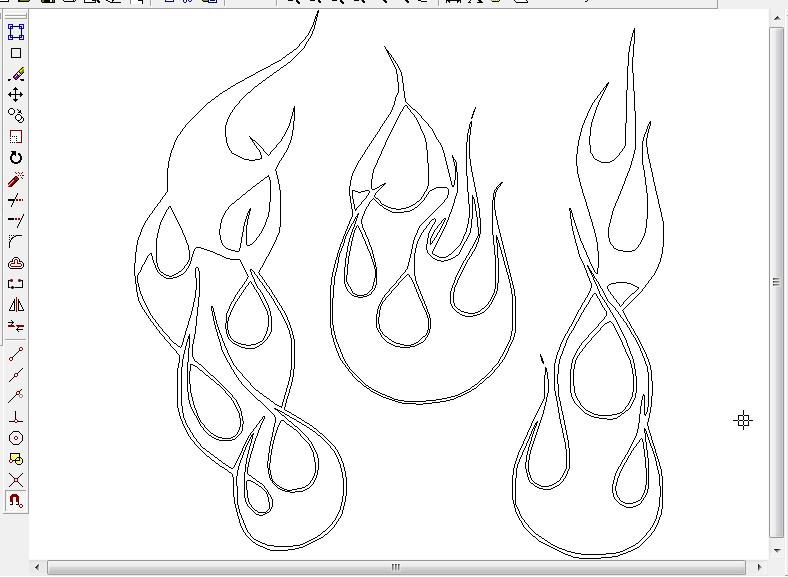788x577 pixels.
Task: Select the Trim line tool
Action: pyautogui.click(x=16, y=200)
